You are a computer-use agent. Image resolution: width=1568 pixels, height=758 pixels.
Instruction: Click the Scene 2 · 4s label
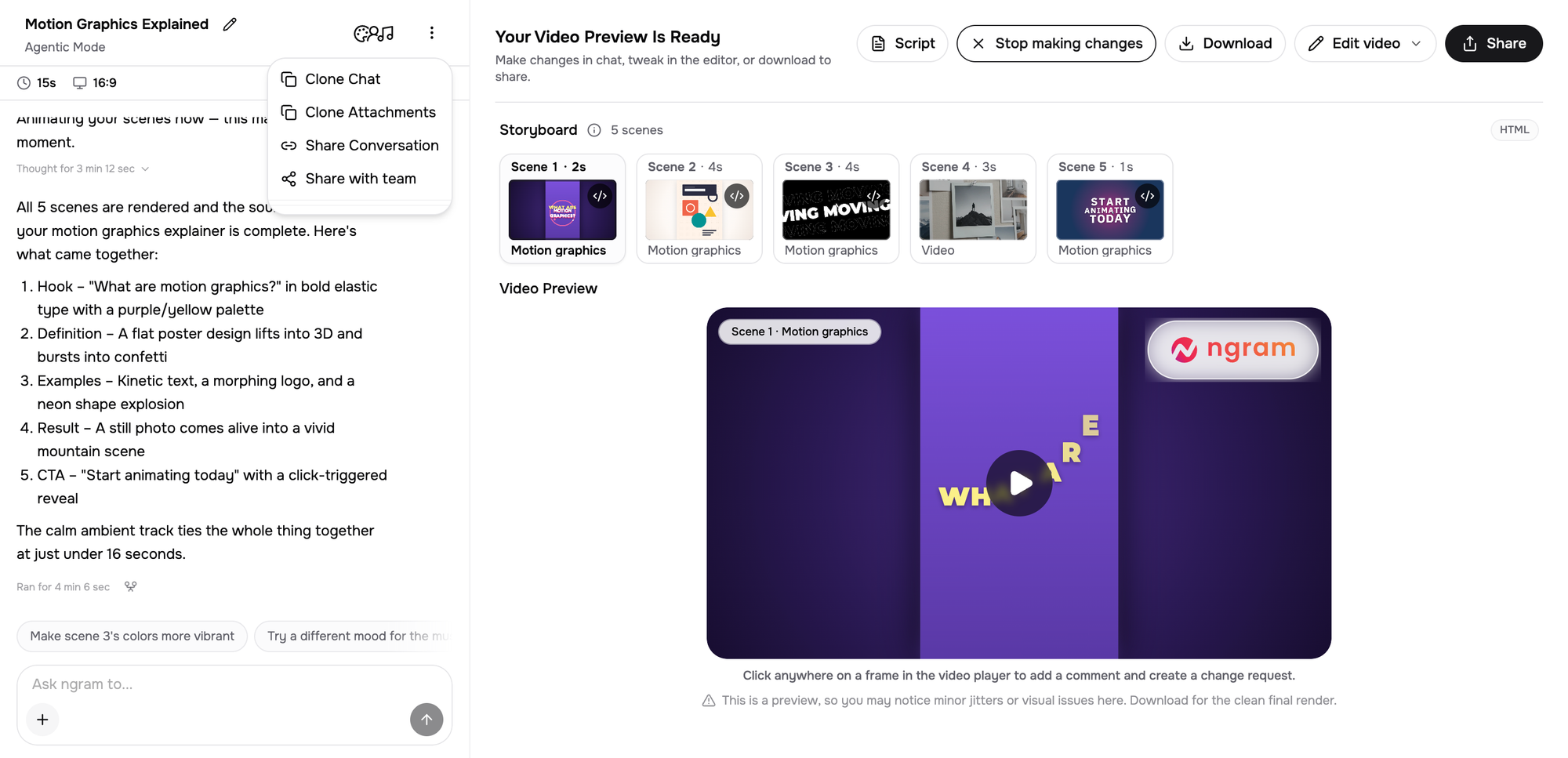click(x=685, y=167)
